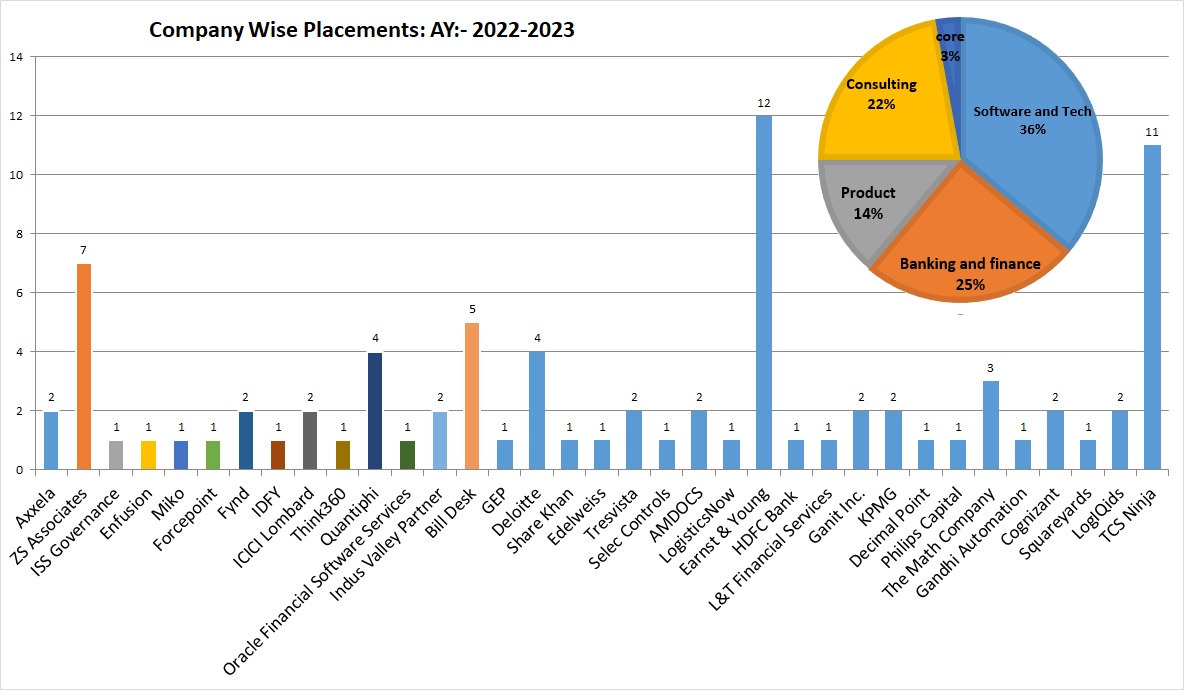1192x696 pixels.
Task: Click the 'Edelweiss' axis label
Action: point(579,516)
